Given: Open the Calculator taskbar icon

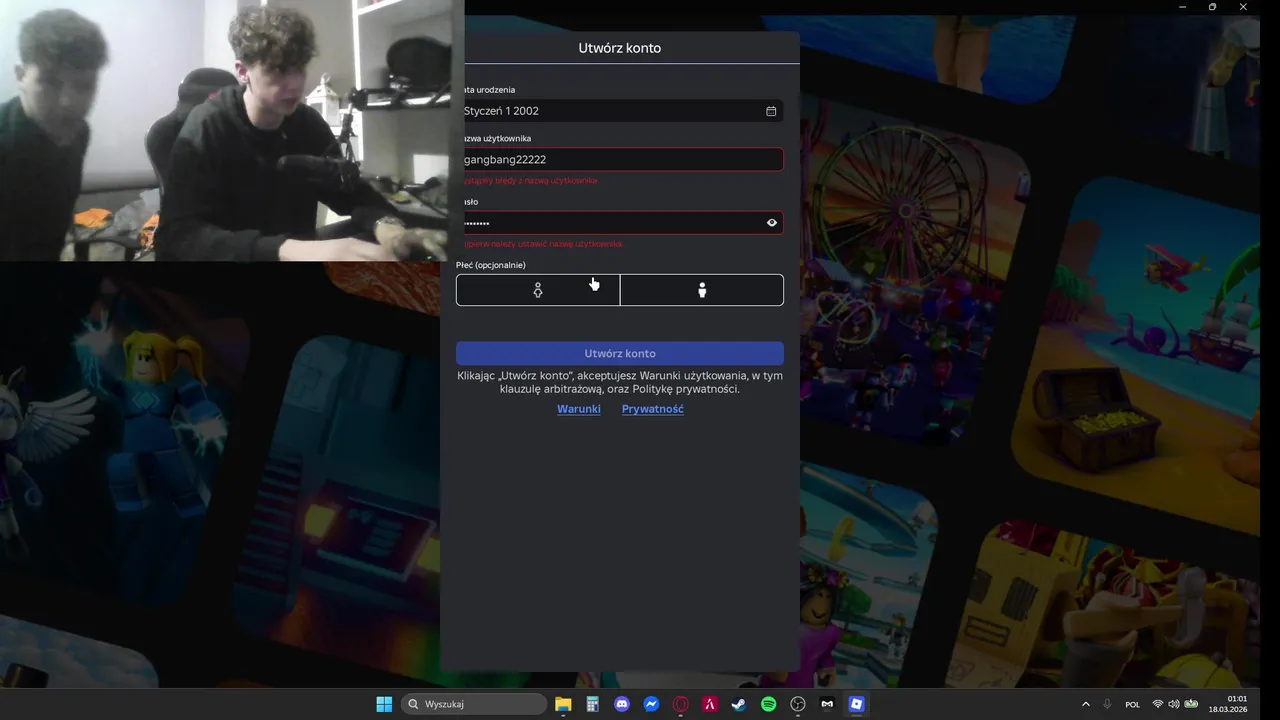Looking at the screenshot, I should [x=592, y=704].
